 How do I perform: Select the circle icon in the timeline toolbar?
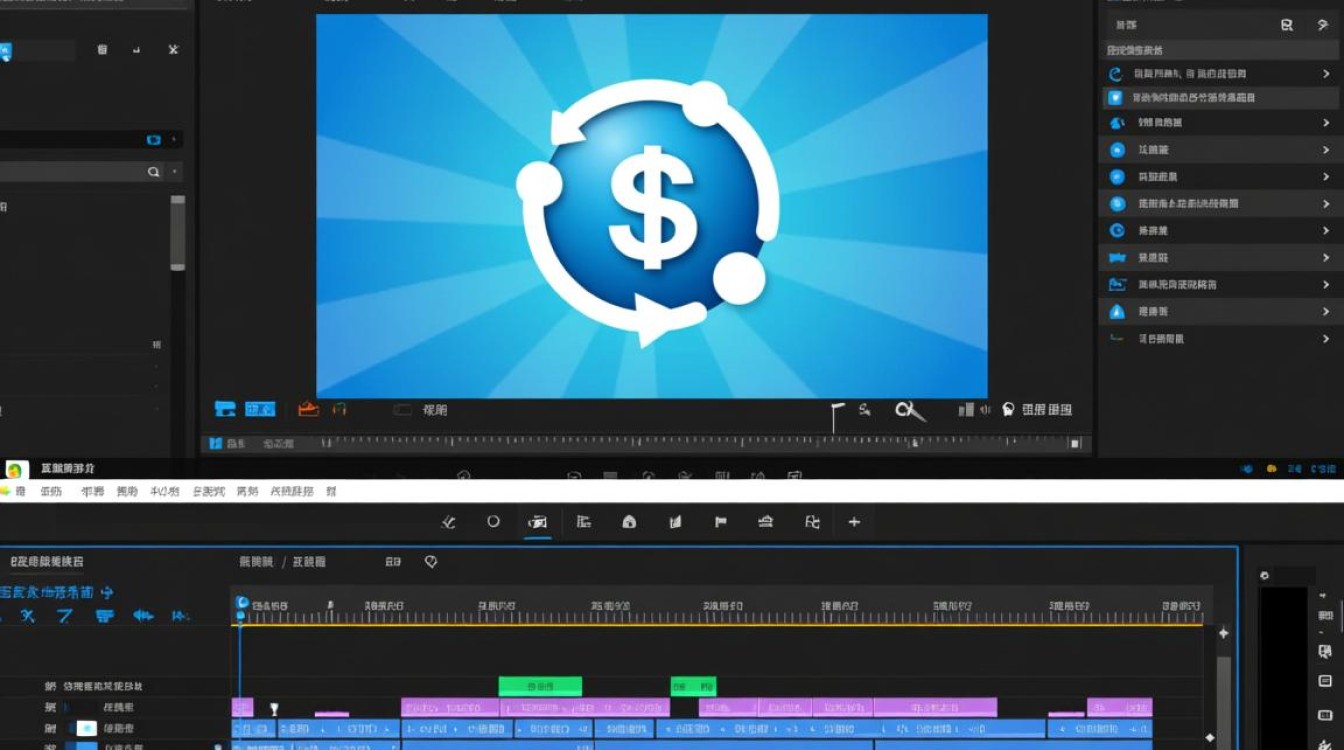tap(493, 521)
